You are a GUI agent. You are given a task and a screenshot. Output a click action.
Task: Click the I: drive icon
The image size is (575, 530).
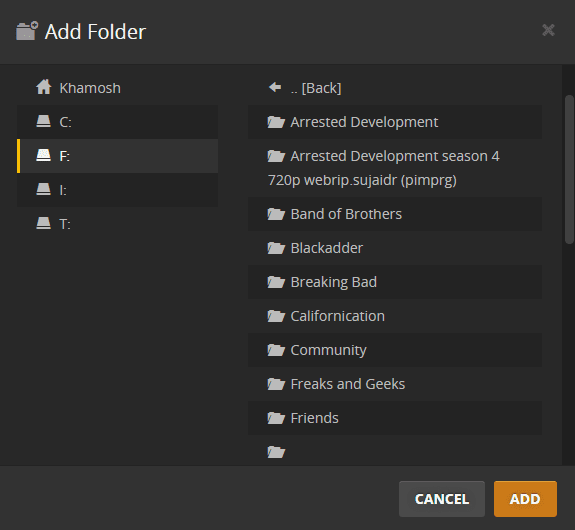[x=43, y=189]
